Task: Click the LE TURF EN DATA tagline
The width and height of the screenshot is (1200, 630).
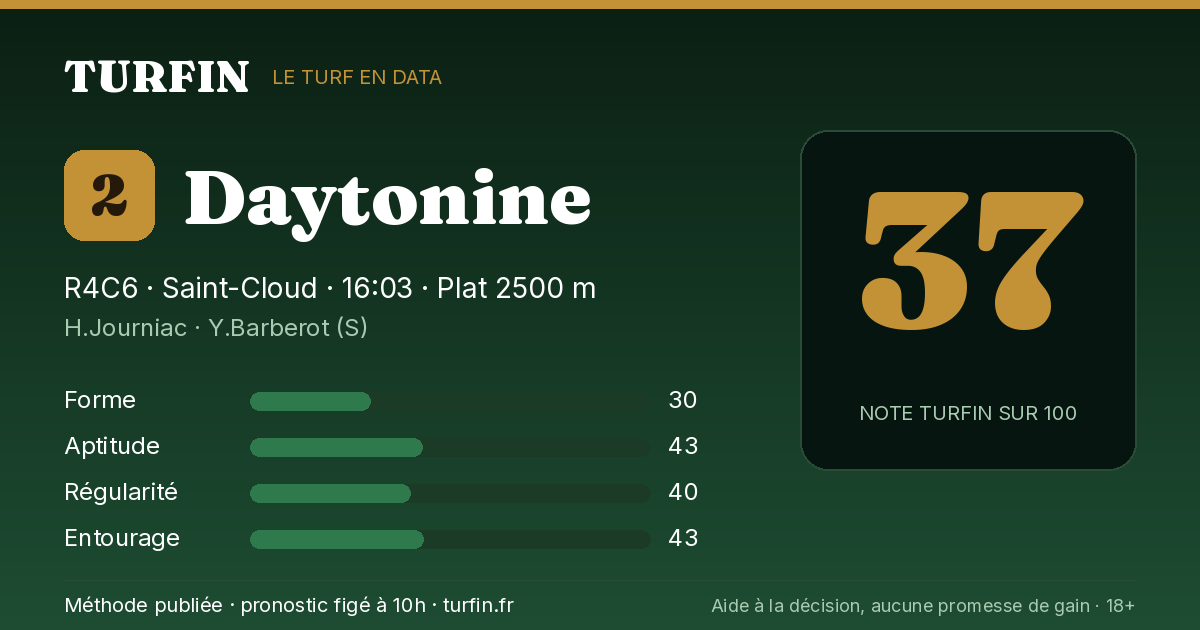Action: point(357,77)
